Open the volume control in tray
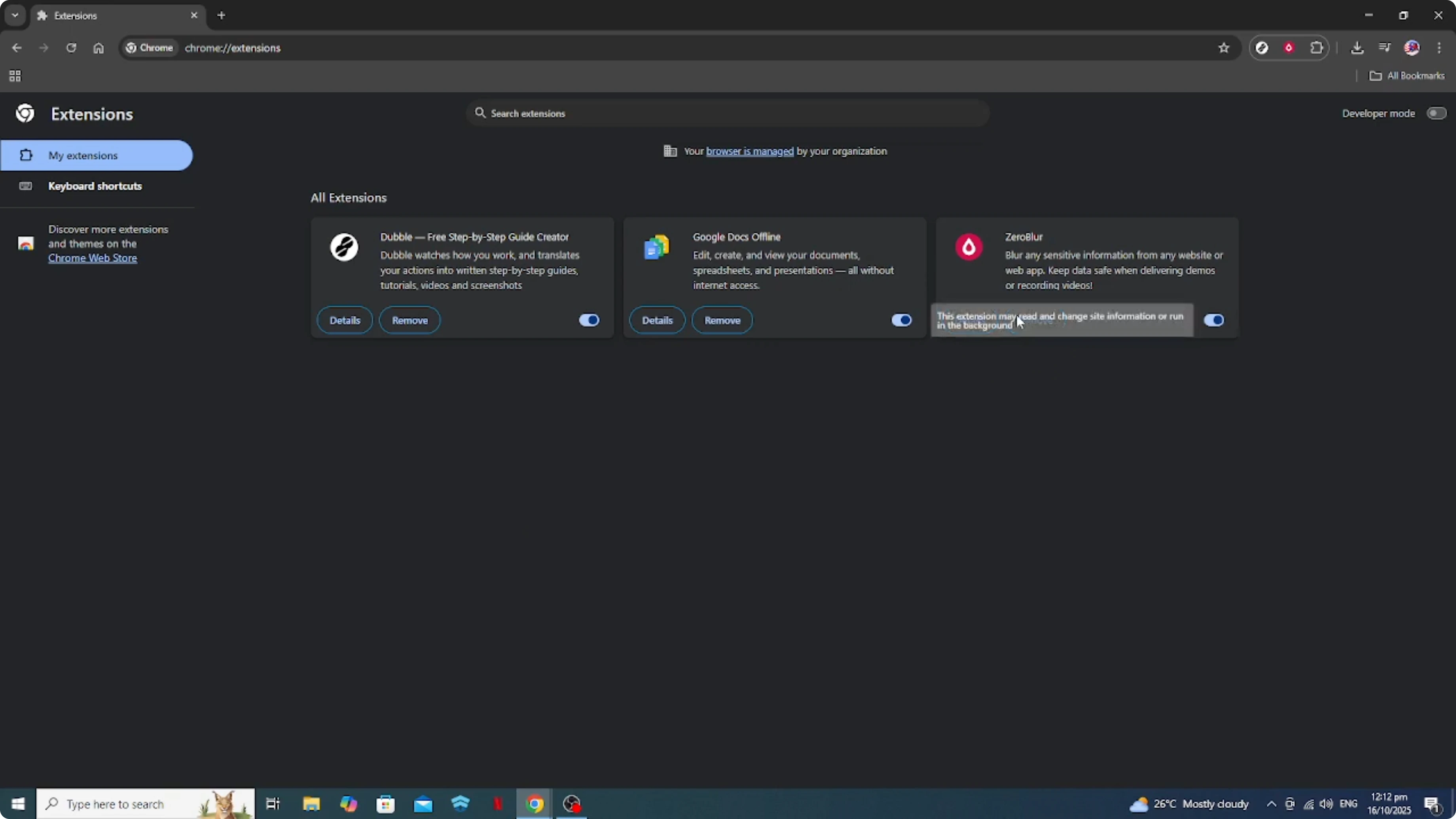Image resolution: width=1456 pixels, height=819 pixels. [1326, 804]
